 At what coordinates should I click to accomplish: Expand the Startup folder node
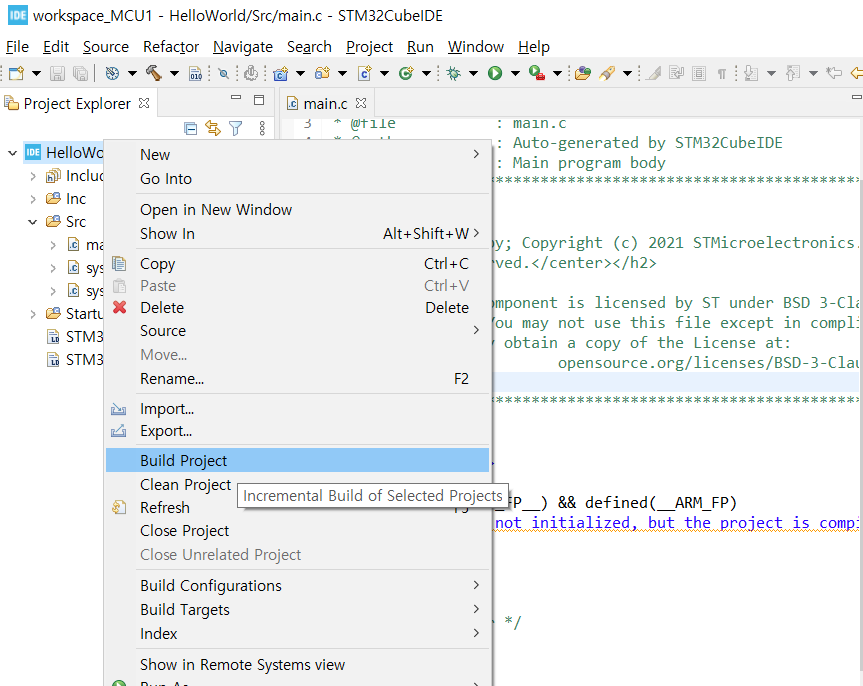(33, 314)
